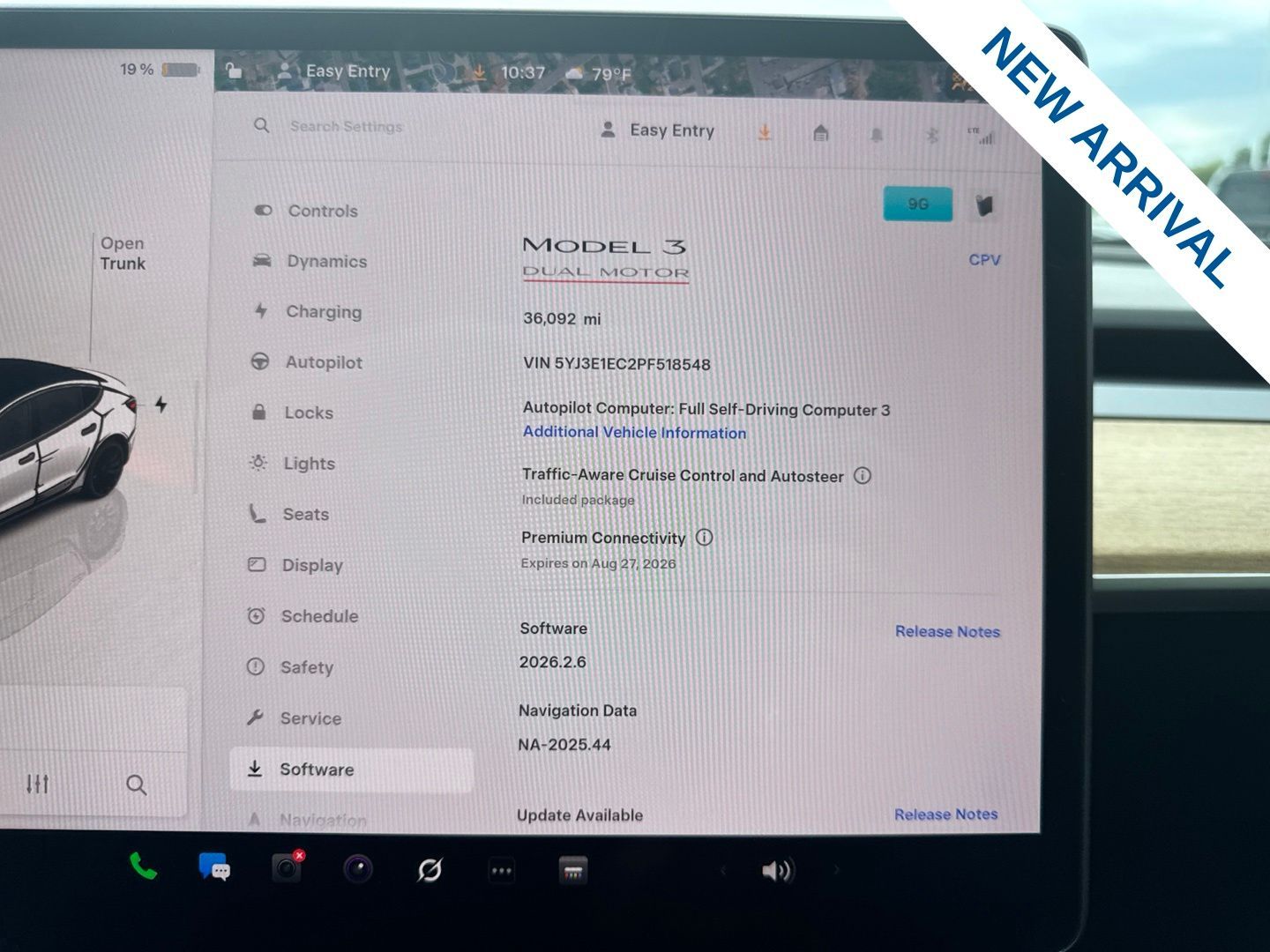Screen dimensions: 1270x952
Task: Select the Software settings menu
Action: click(x=352, y=770)
